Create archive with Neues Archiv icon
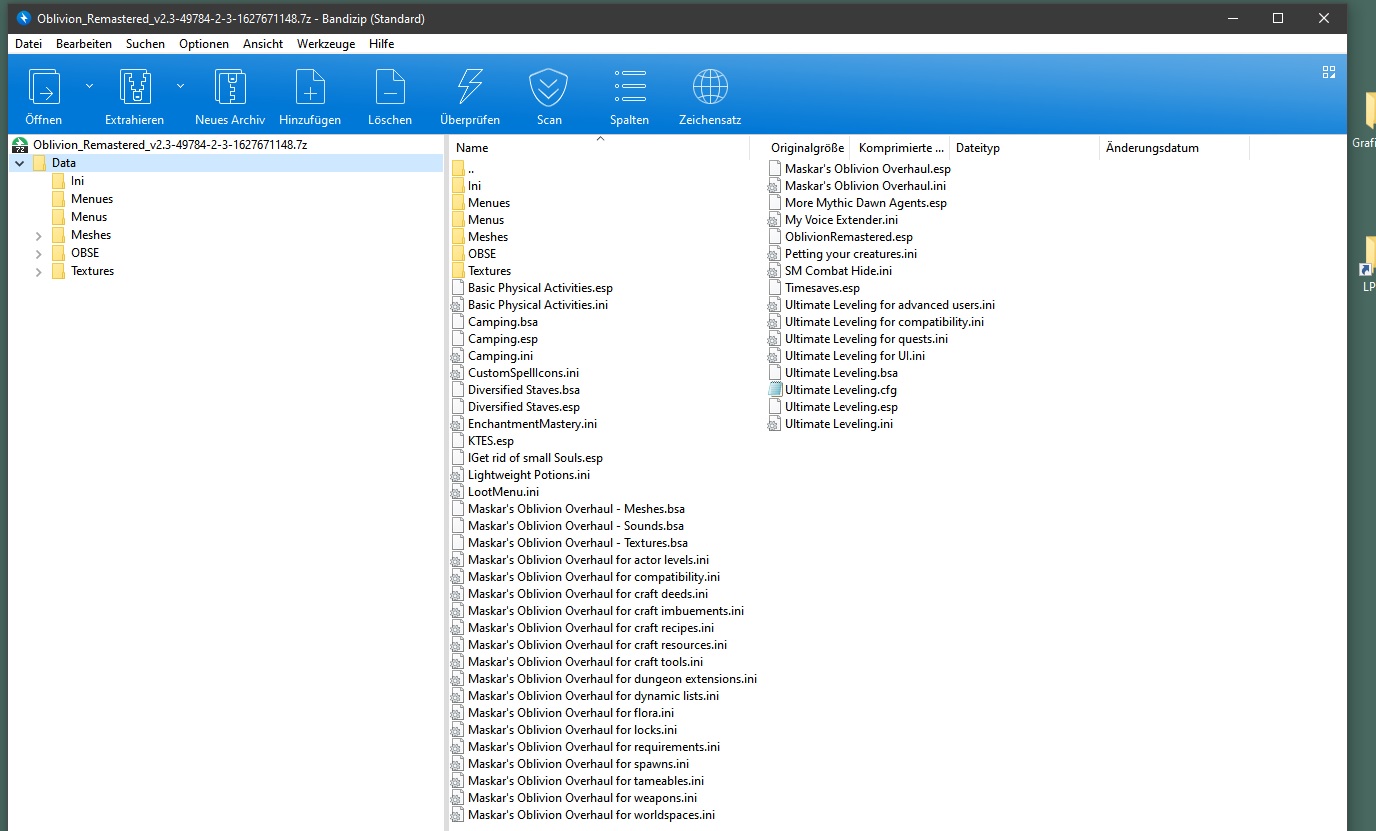The image size is (1376, 831). (230, 88)
